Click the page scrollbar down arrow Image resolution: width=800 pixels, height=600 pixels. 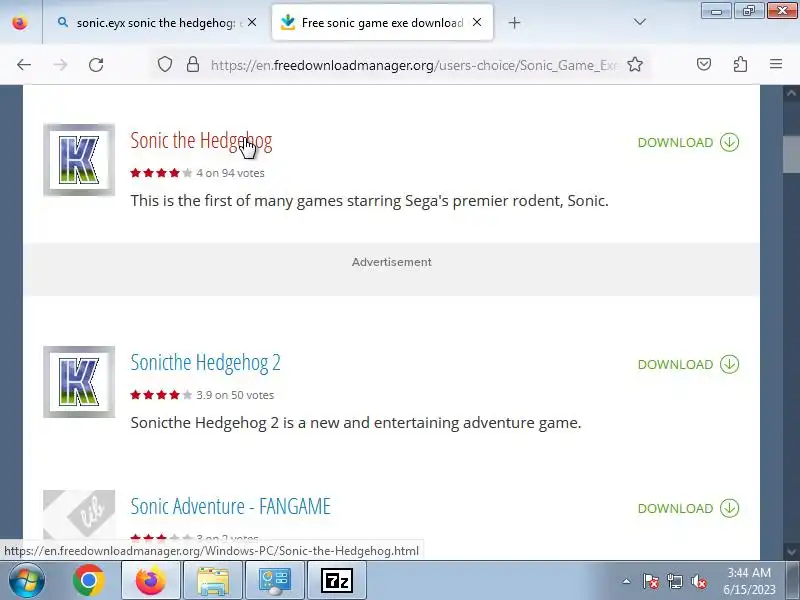click(x=791, y=552)
